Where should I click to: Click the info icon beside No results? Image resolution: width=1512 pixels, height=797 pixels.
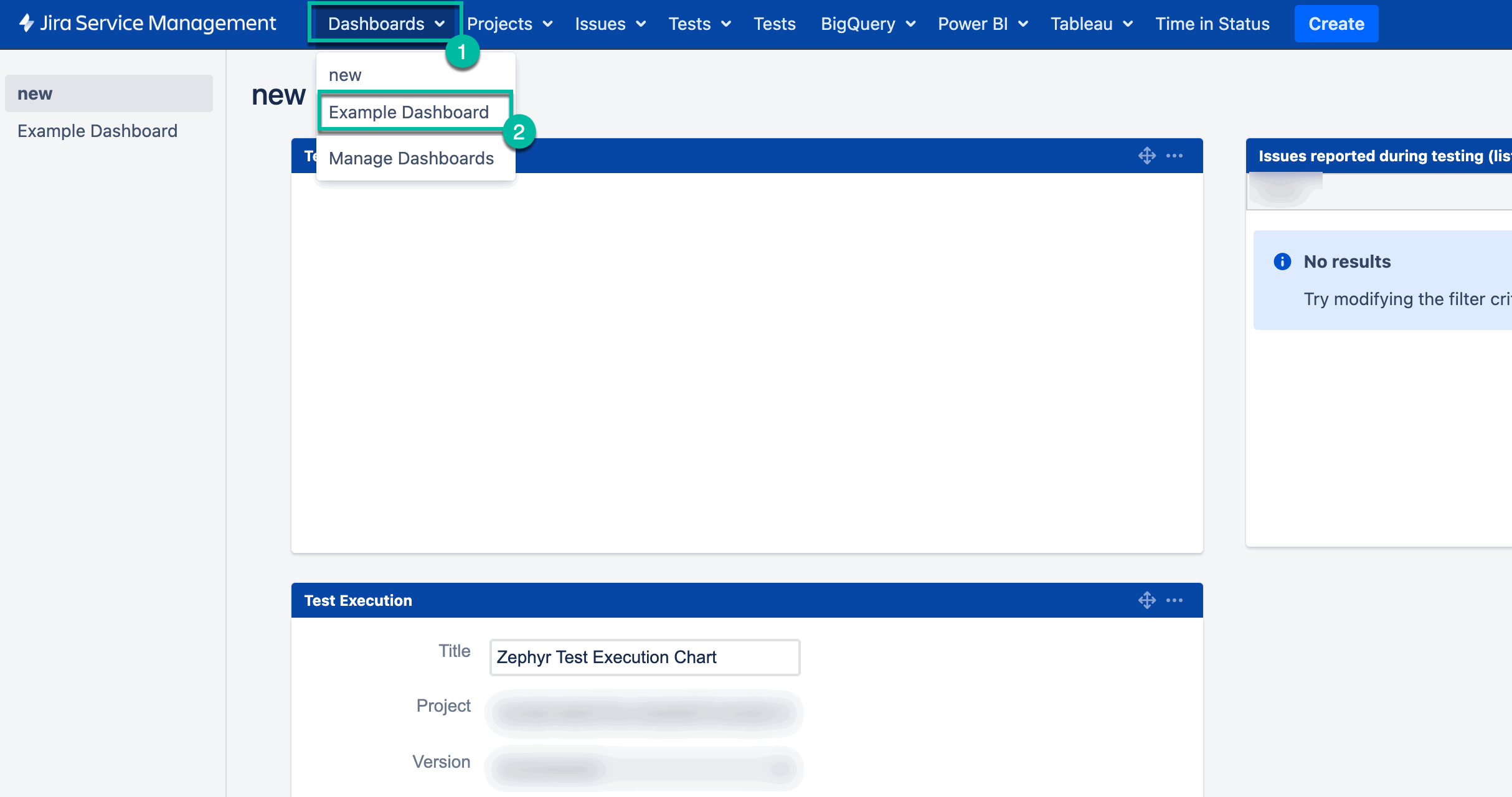[x=1283, y=262]
